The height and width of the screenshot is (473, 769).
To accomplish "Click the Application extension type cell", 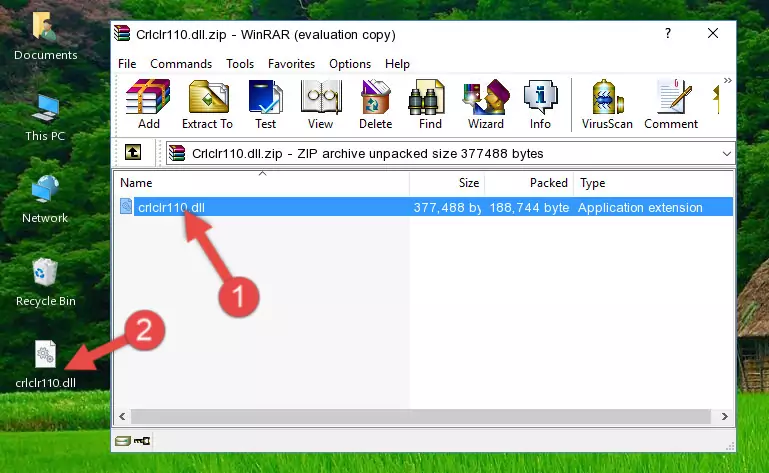I will pyautogui.click(x=640, y=208).
